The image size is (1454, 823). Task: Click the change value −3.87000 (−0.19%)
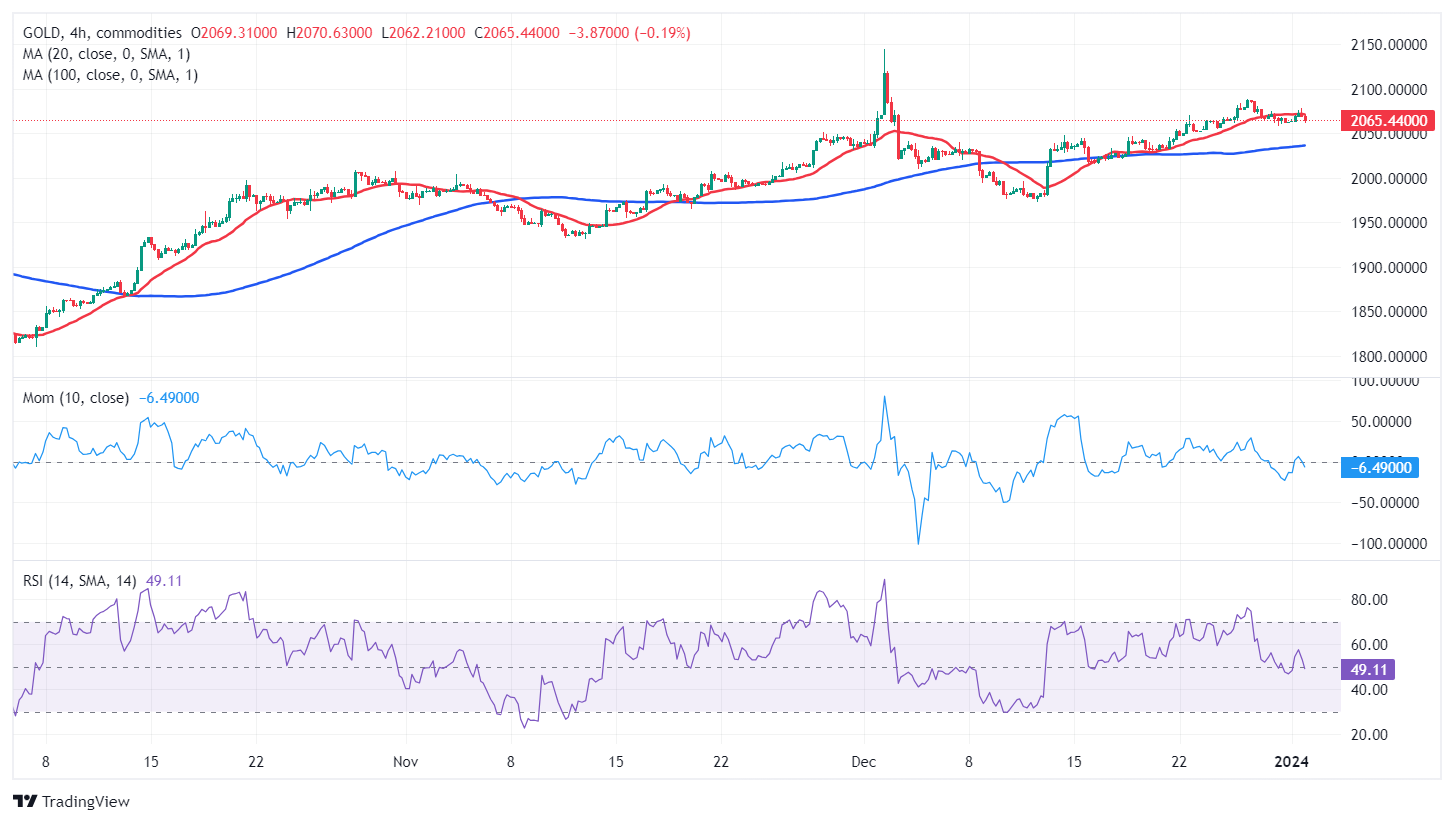630,33
